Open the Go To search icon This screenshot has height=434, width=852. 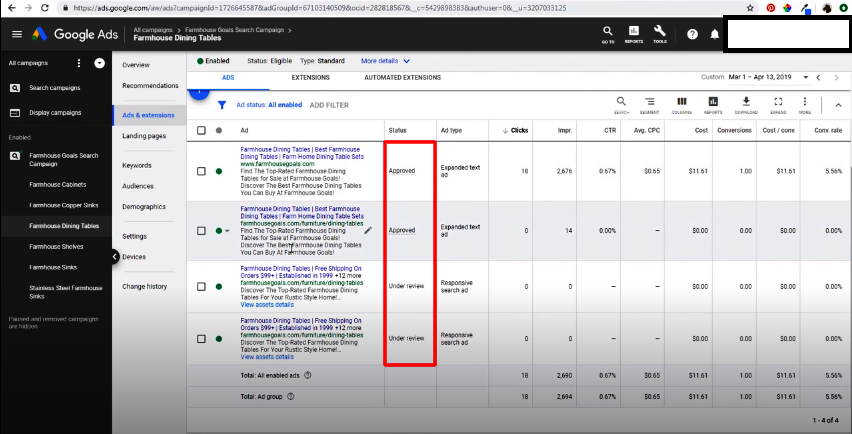click(x=608, y=34)
